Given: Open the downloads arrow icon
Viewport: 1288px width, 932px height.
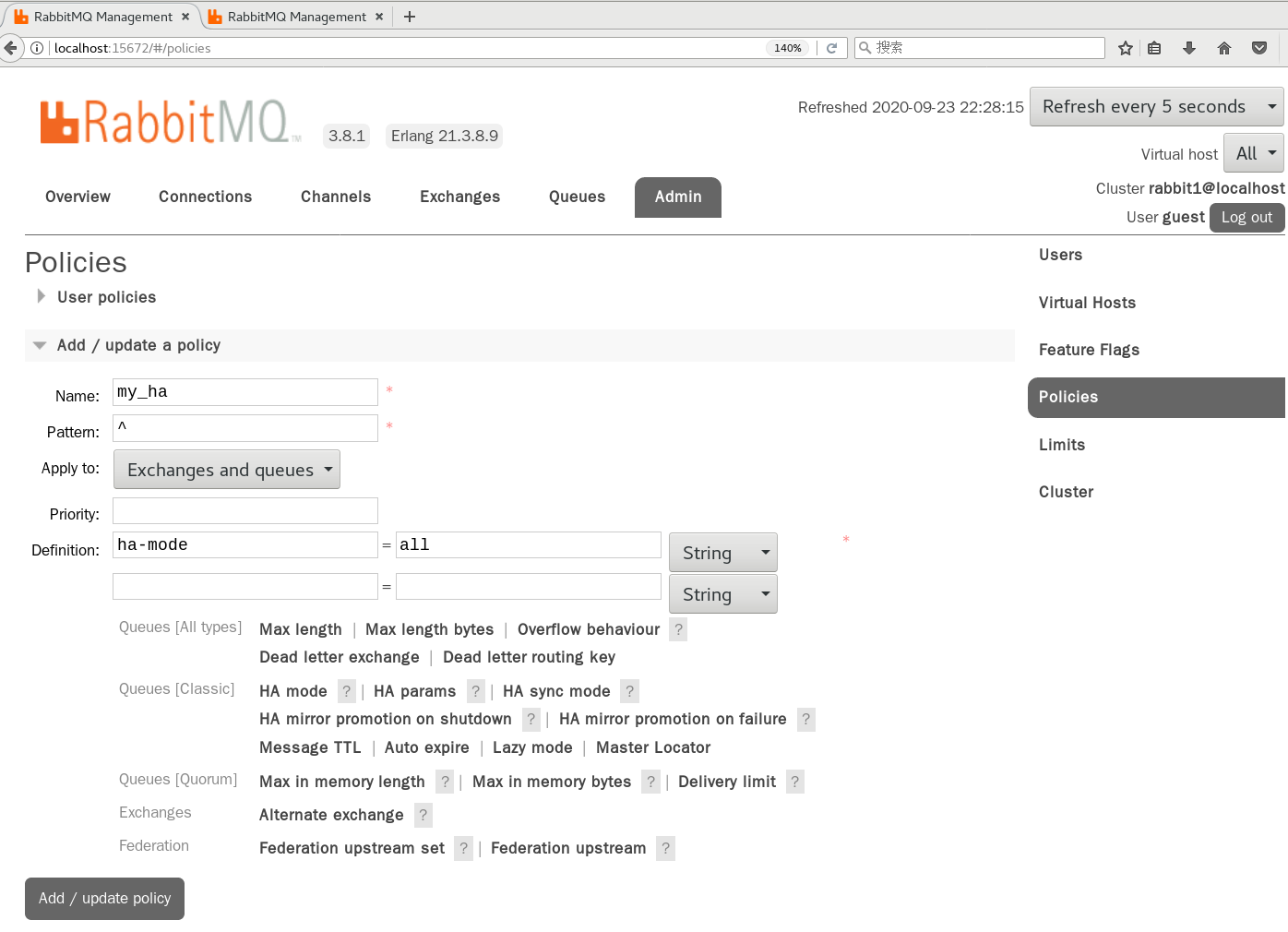Looking at the screenshot, I should (x=1189, y=48).
